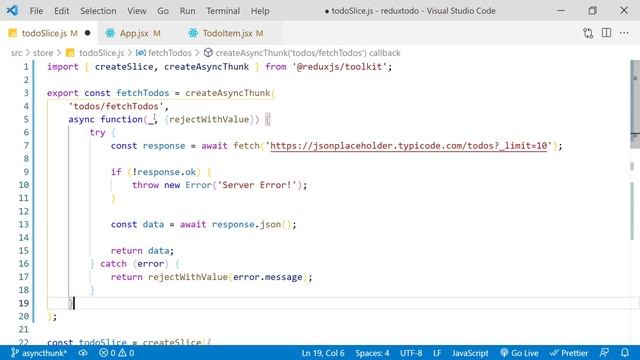The height and width of the screenshot is (360, 640).
Task: Click 'todos/fetchTodos' string on line 4
Action: click(116, 106)
